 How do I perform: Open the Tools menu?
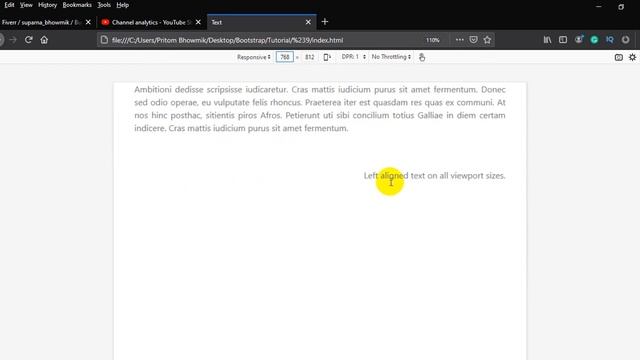pos(104,5)
